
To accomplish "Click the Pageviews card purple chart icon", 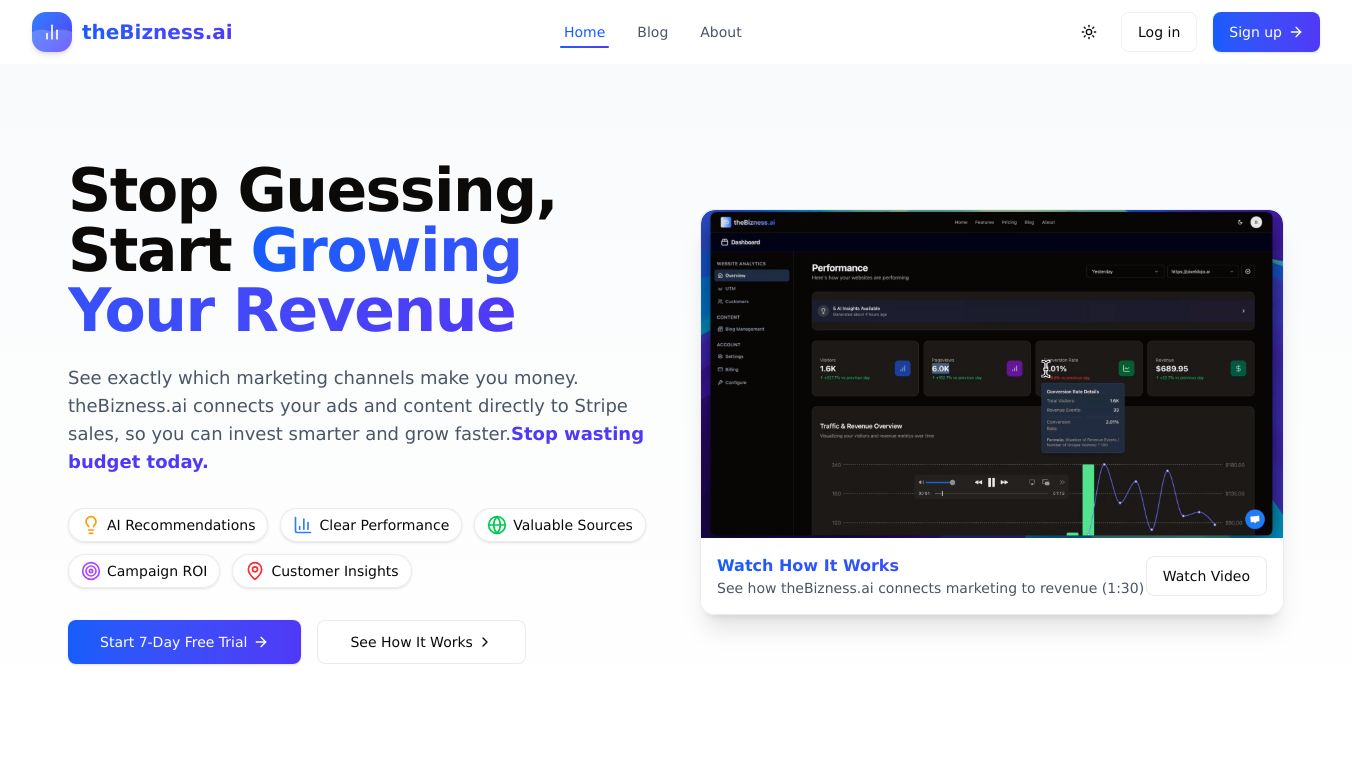I will [x=1014, y=368].
